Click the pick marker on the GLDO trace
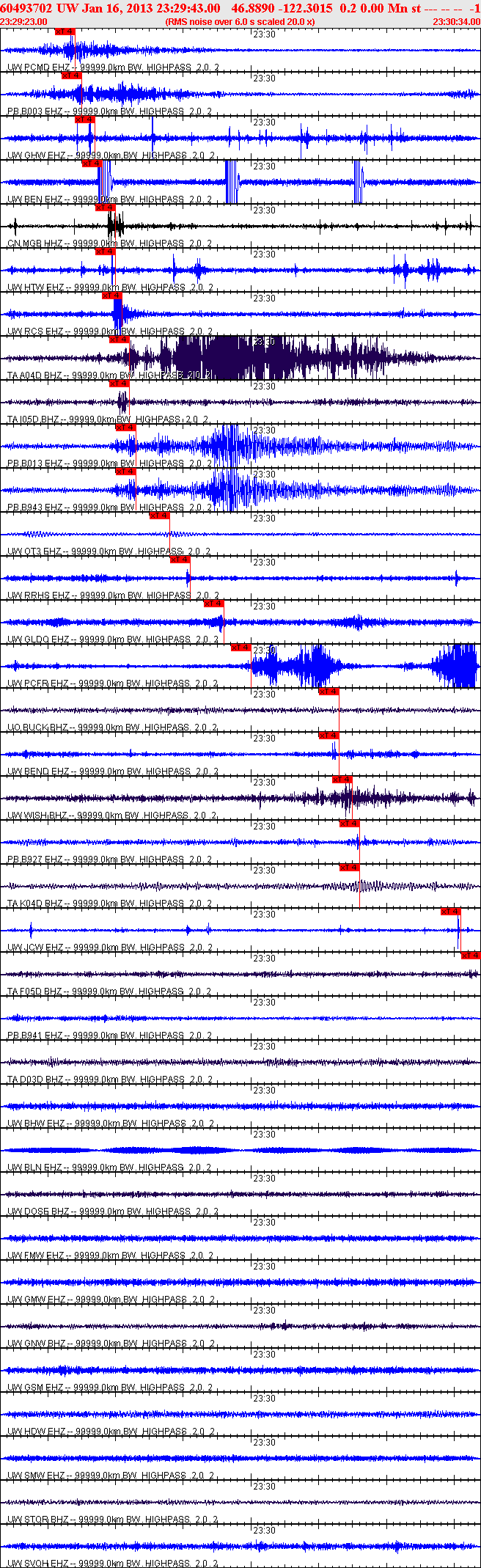The width and height of the screenshot is (481, 1568). (214, 604)
